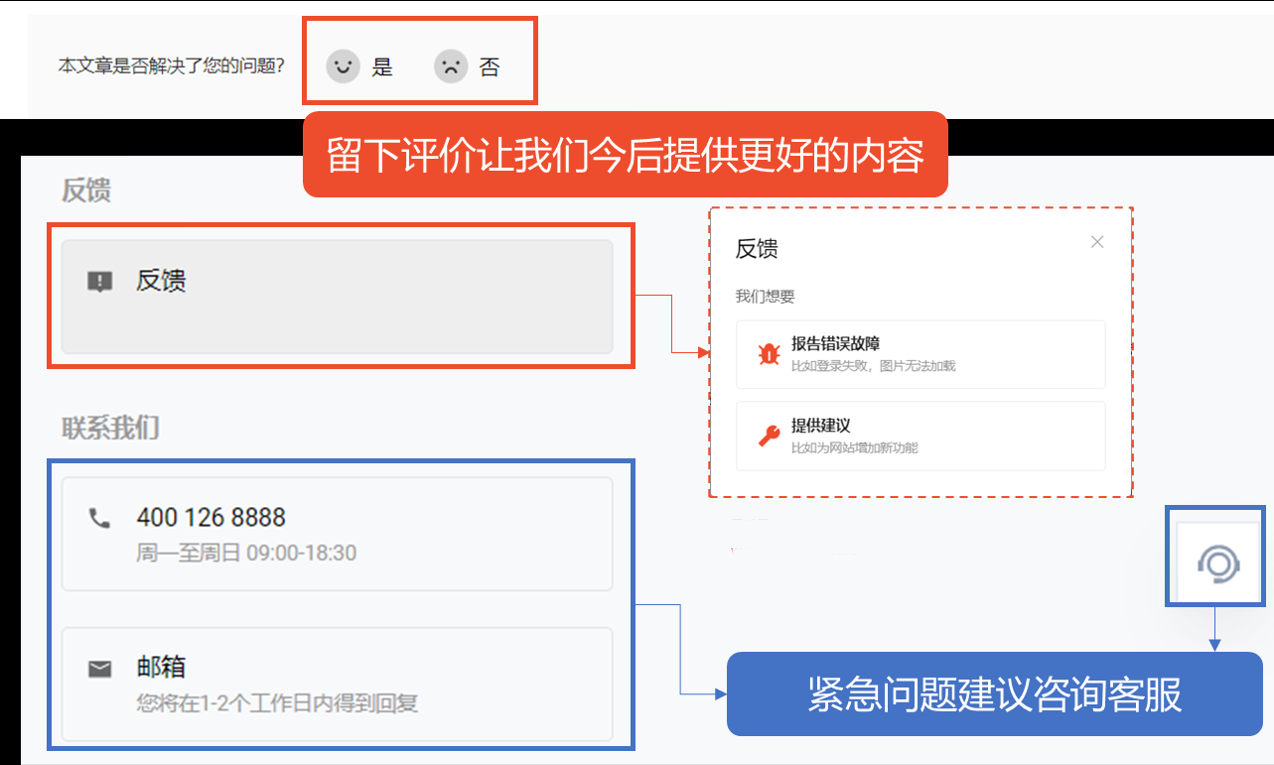Click the 是 text label

click(382, 68)
